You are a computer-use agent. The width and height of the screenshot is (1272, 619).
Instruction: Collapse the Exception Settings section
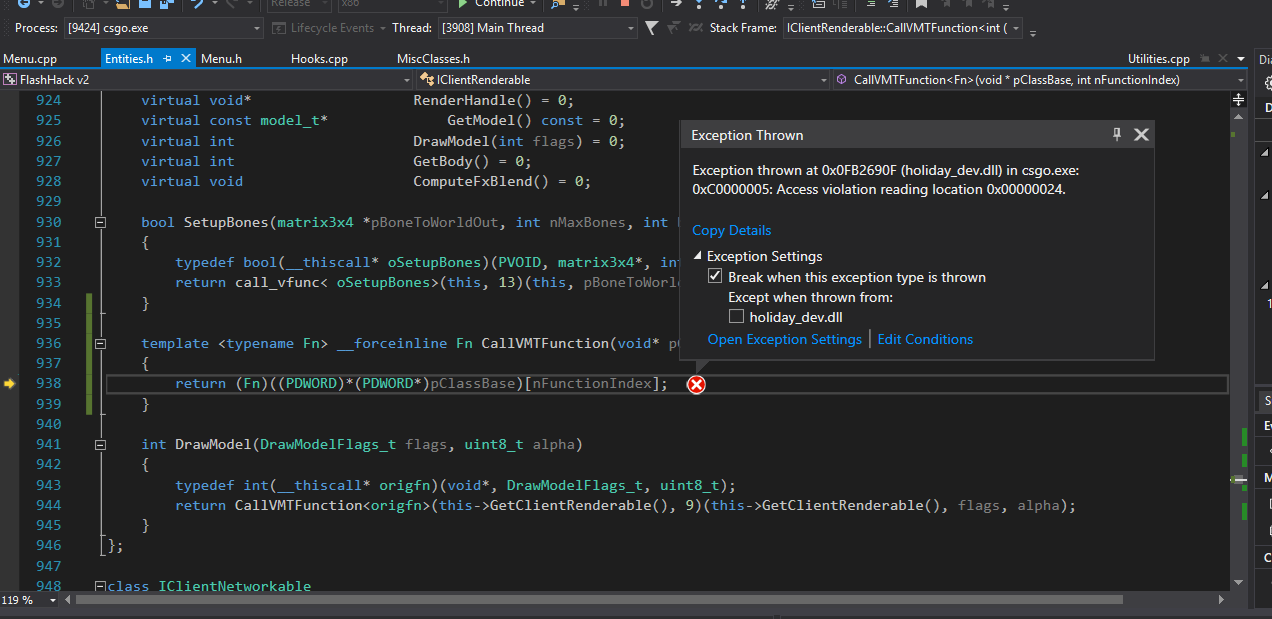[697, 257]
